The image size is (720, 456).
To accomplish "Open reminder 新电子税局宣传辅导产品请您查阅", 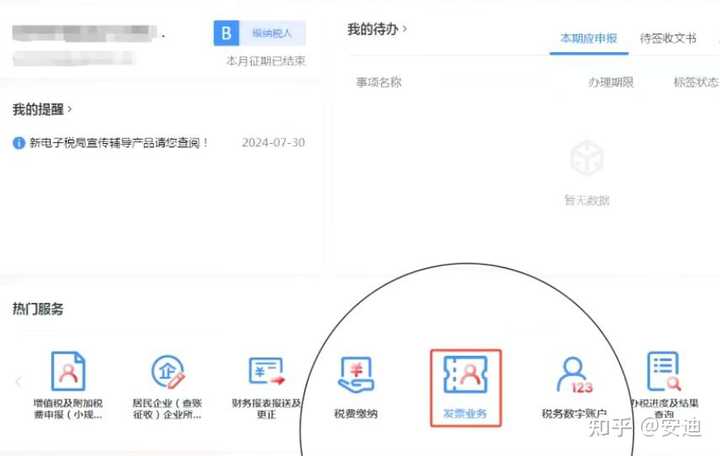I will (119, 143).
